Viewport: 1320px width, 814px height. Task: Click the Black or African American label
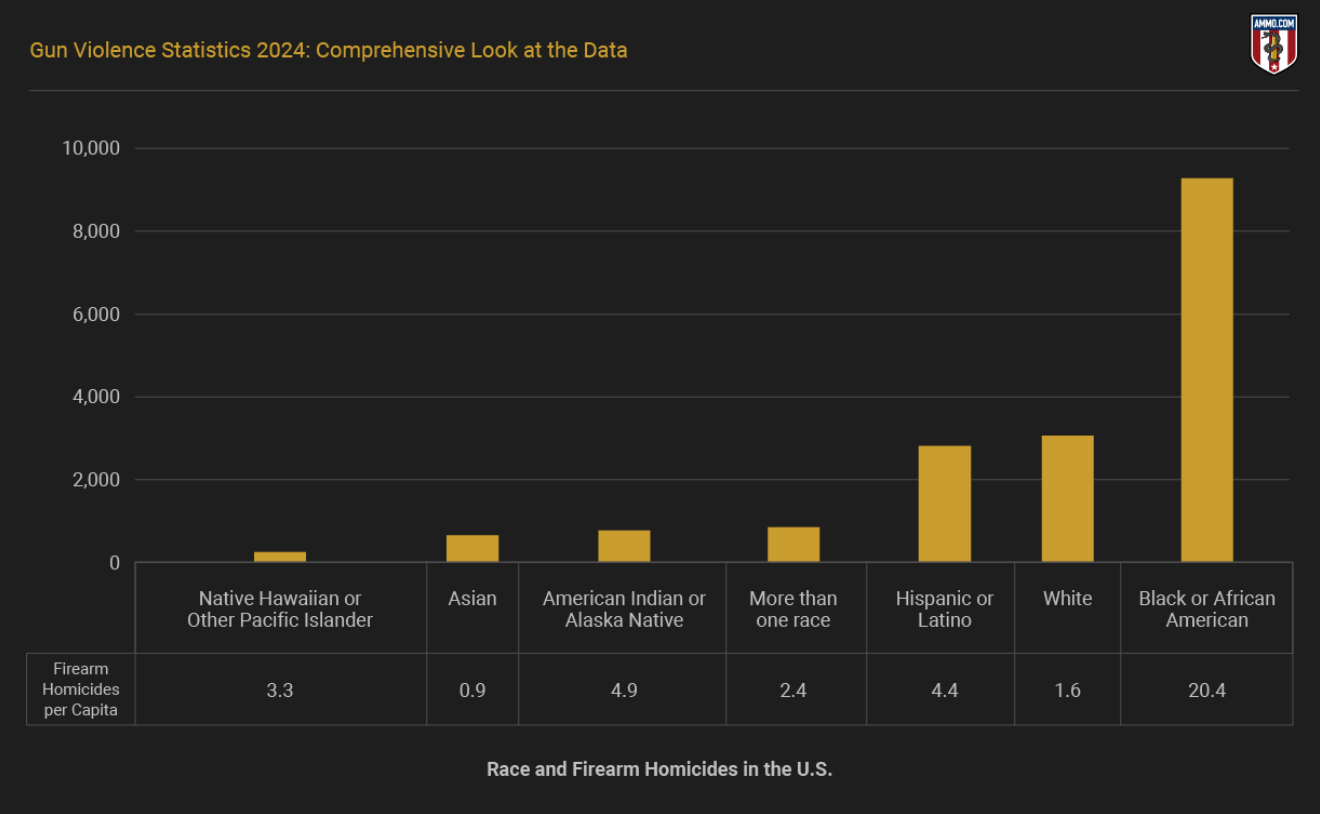tap(1206, 609)
